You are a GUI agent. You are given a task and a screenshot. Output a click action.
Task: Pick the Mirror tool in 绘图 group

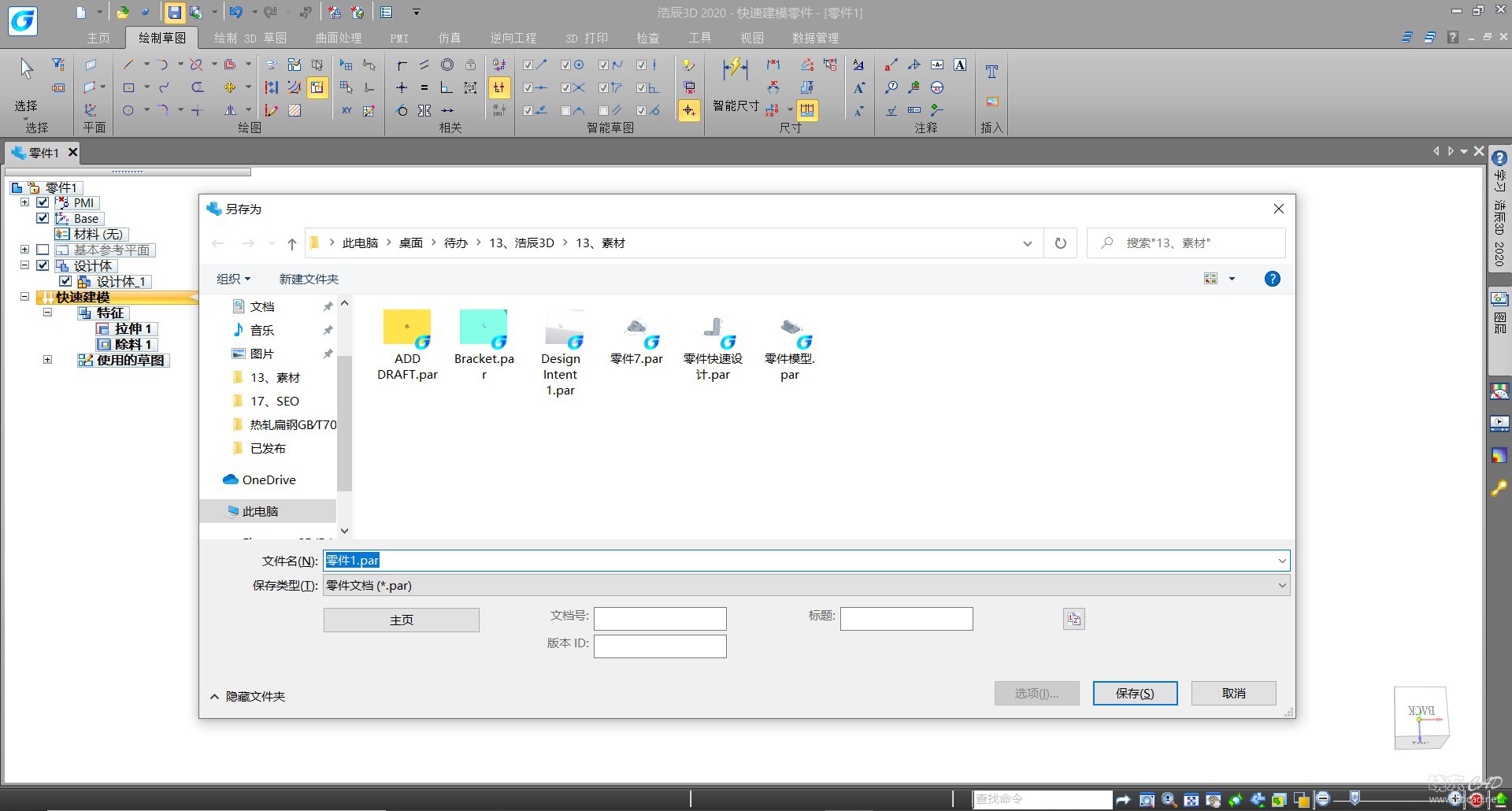click(230, 110)
